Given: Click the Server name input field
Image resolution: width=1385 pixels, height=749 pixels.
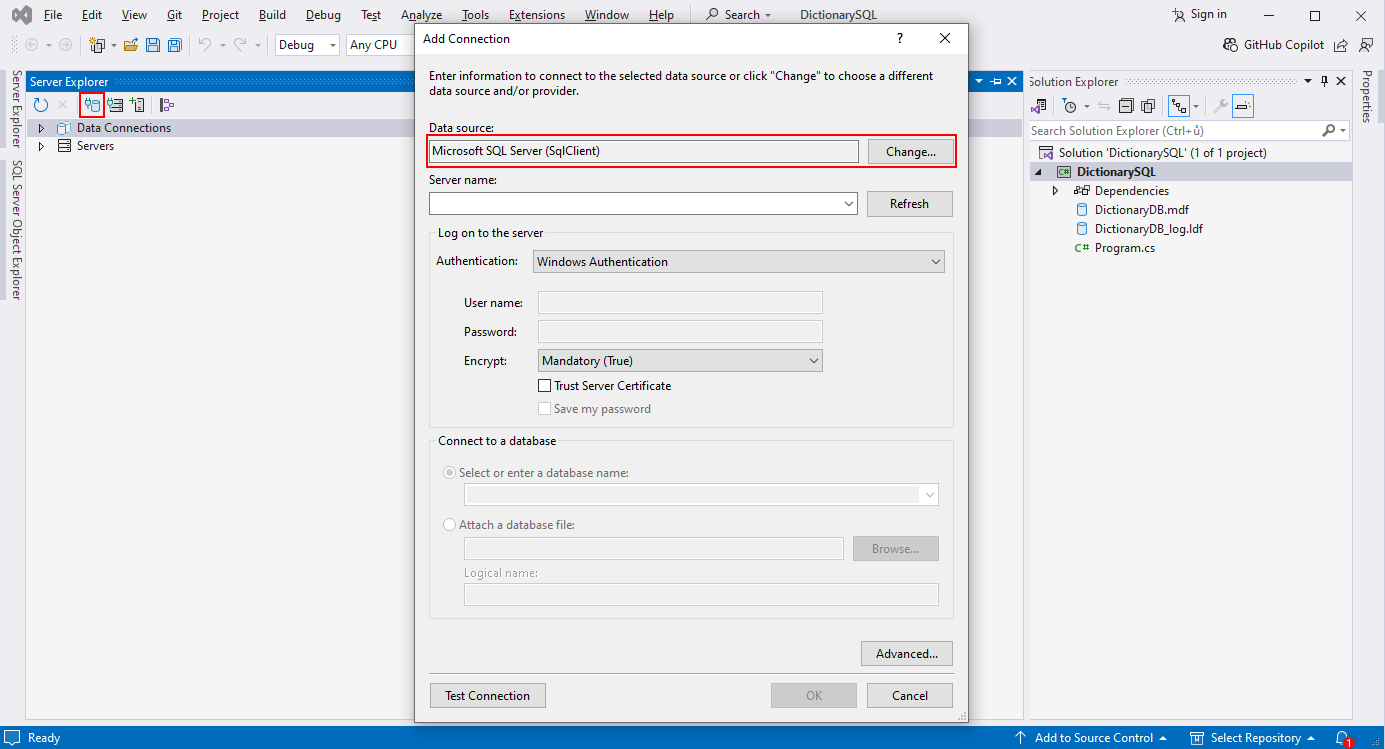Looking at the screenshot, I should point(640,203).
